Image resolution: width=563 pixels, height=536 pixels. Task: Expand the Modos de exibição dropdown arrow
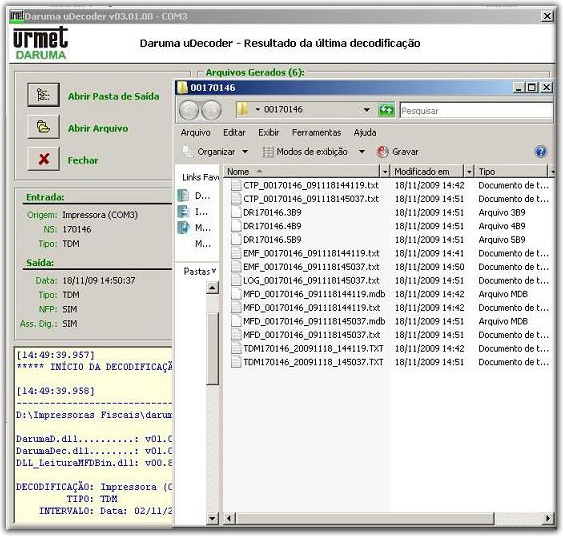coord(362,152)
